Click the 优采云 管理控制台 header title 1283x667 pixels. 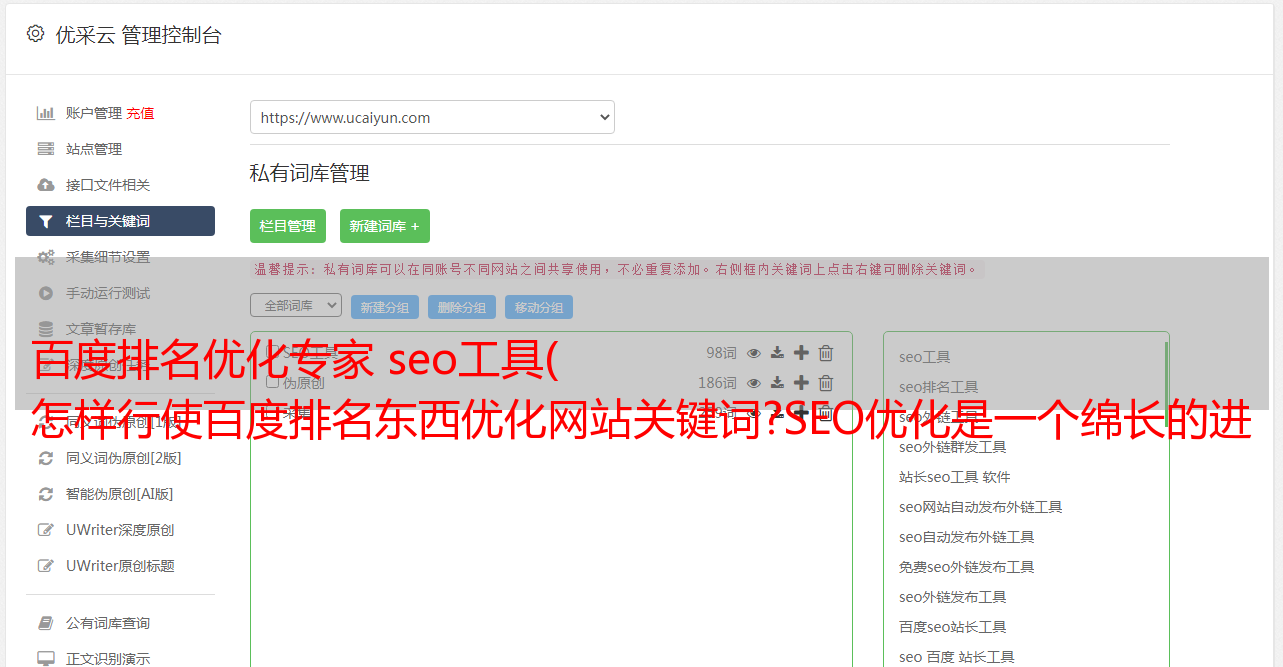pyautogui.click(x=138, y=35)
